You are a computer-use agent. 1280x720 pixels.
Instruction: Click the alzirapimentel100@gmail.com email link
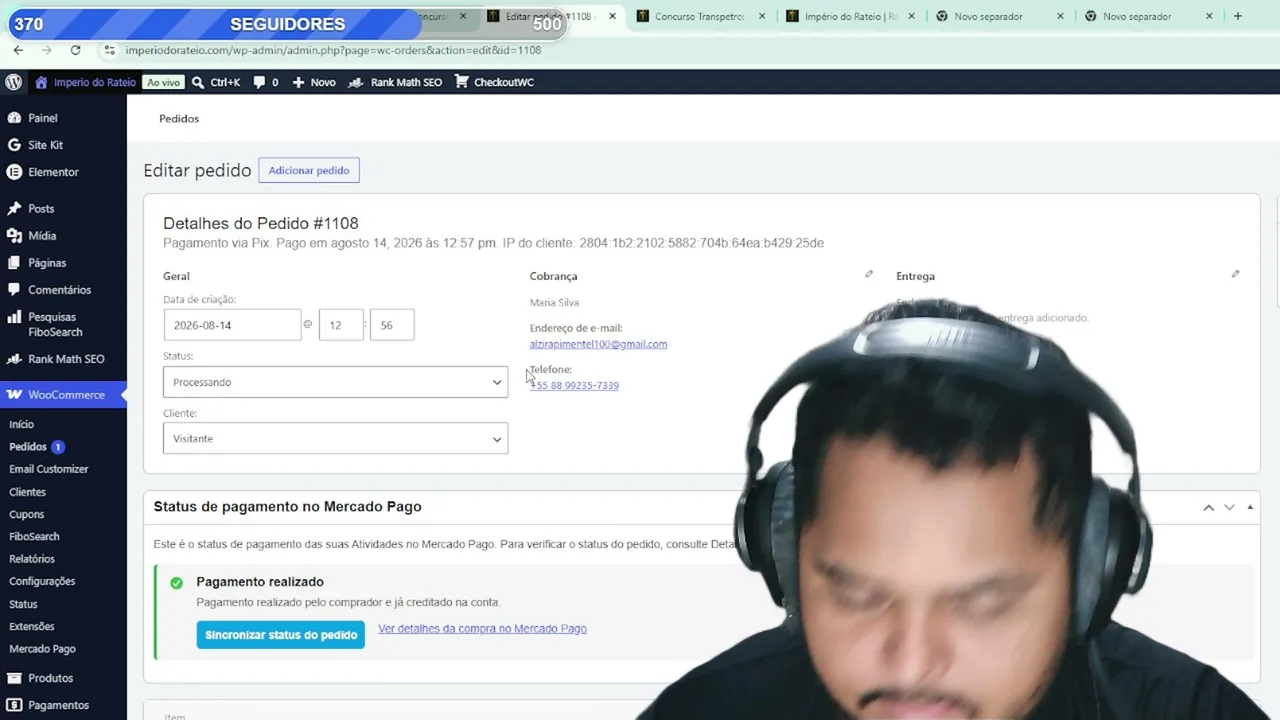tap(598, 344)
